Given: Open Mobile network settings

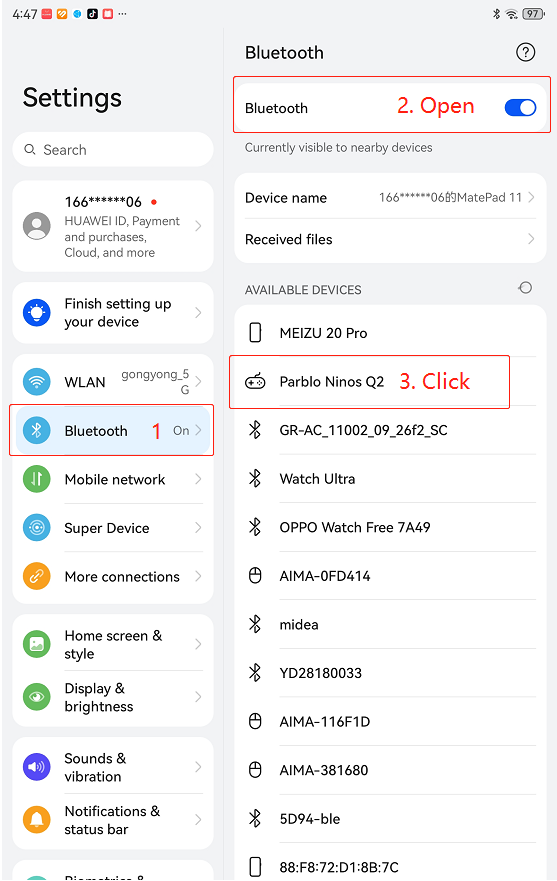Looking at the screenshot, I should (113, 479).
